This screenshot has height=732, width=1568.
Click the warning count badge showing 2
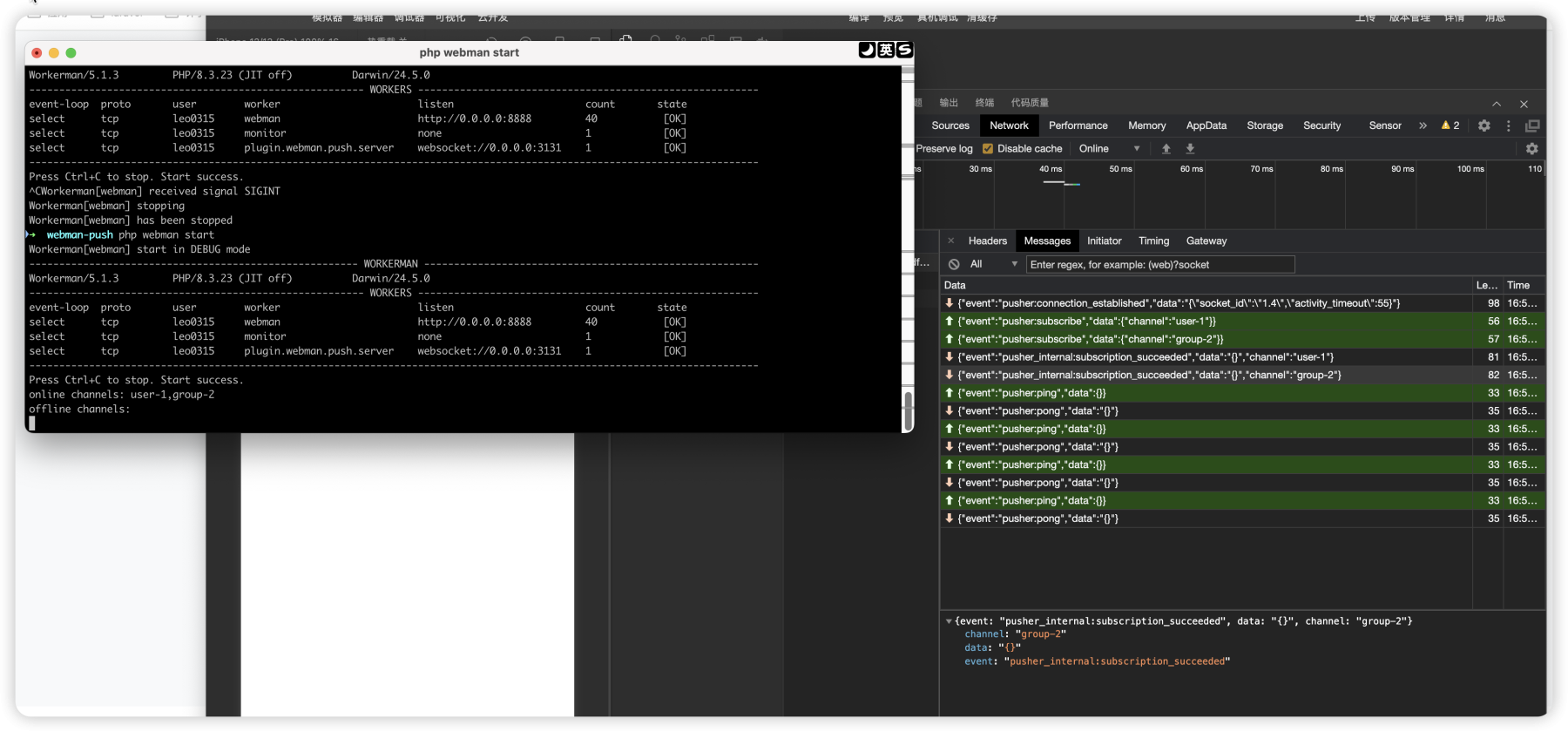[1450, 125]
